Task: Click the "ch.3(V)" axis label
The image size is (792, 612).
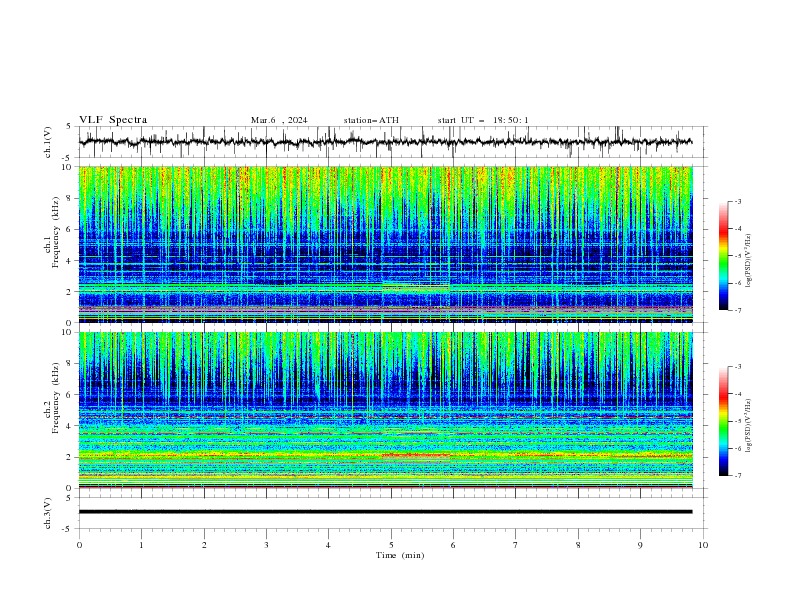Action: click(x=48, y=513)
